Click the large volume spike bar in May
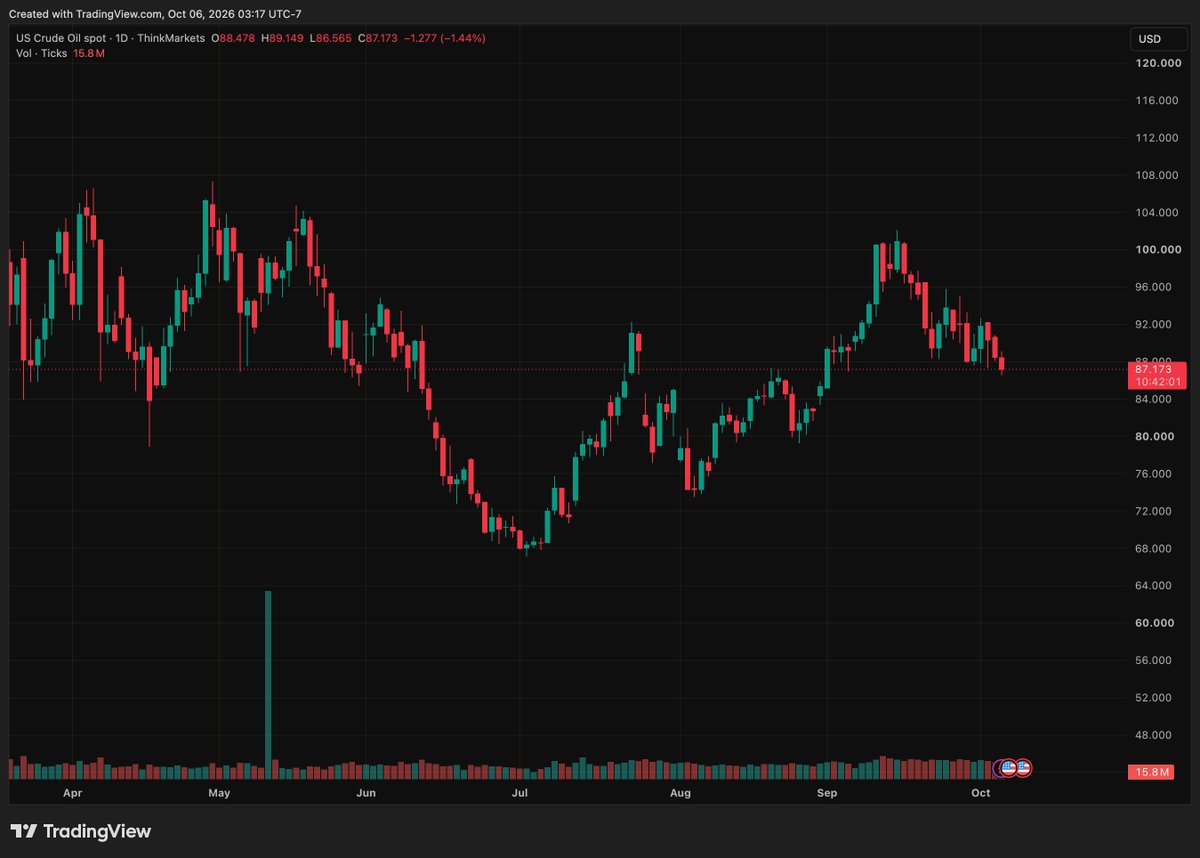The width and height of the screenshot is (1200, 858). [268, 684]
